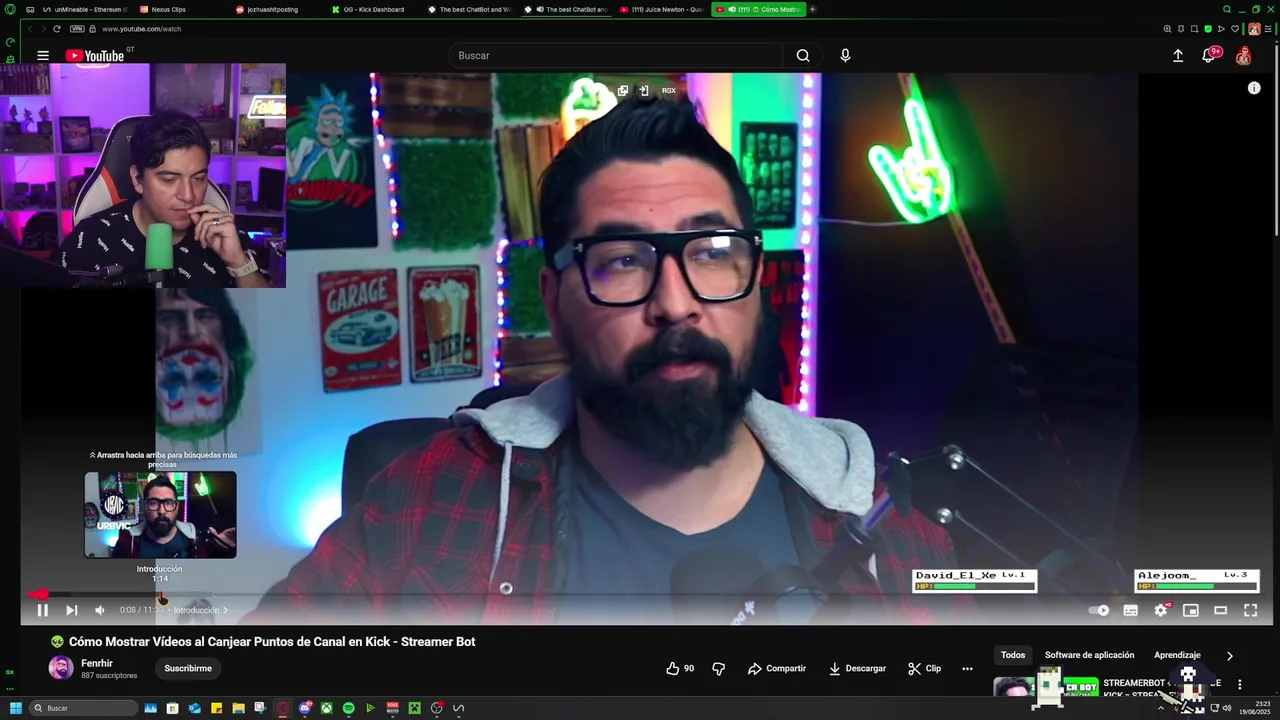Mute the video volume

(100, 610)
